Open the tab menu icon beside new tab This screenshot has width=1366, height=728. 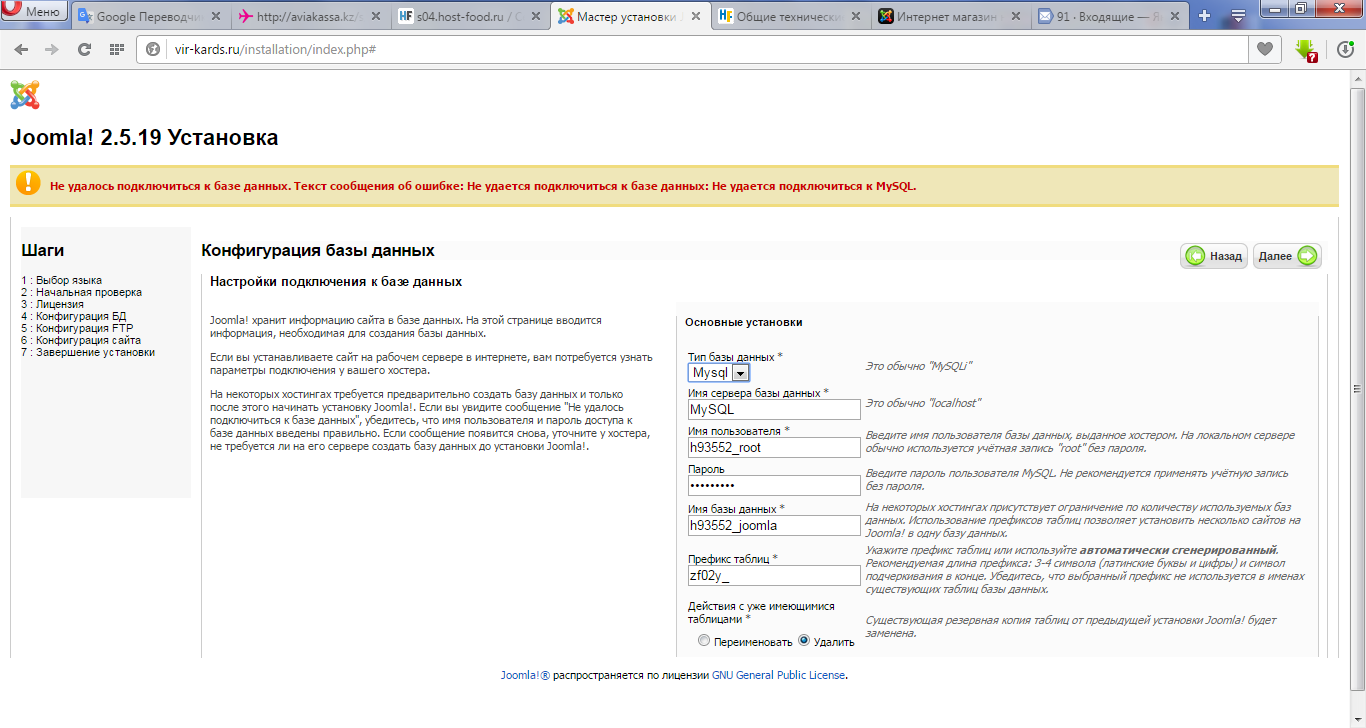pos(1238,16)
